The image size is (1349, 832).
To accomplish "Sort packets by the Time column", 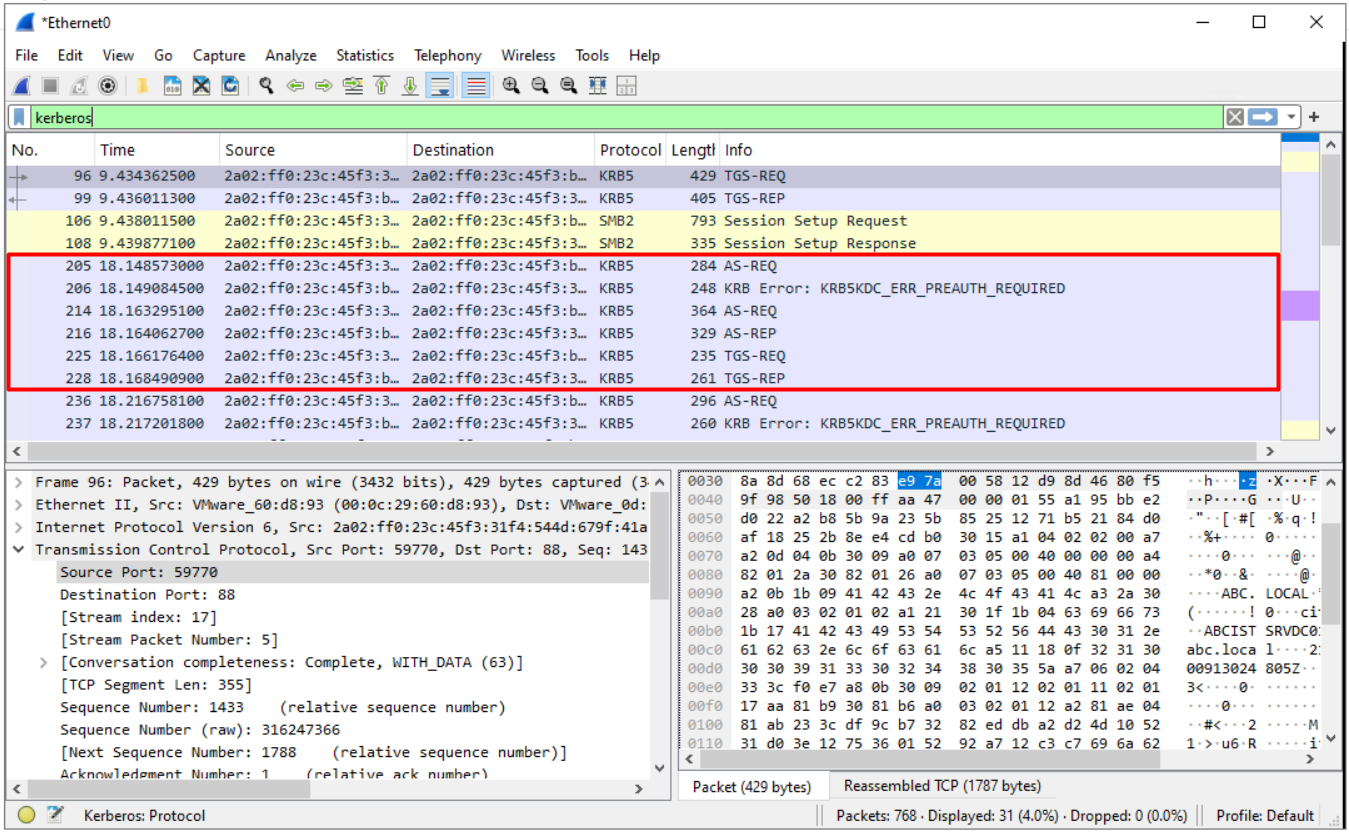I will coord(157,150).
